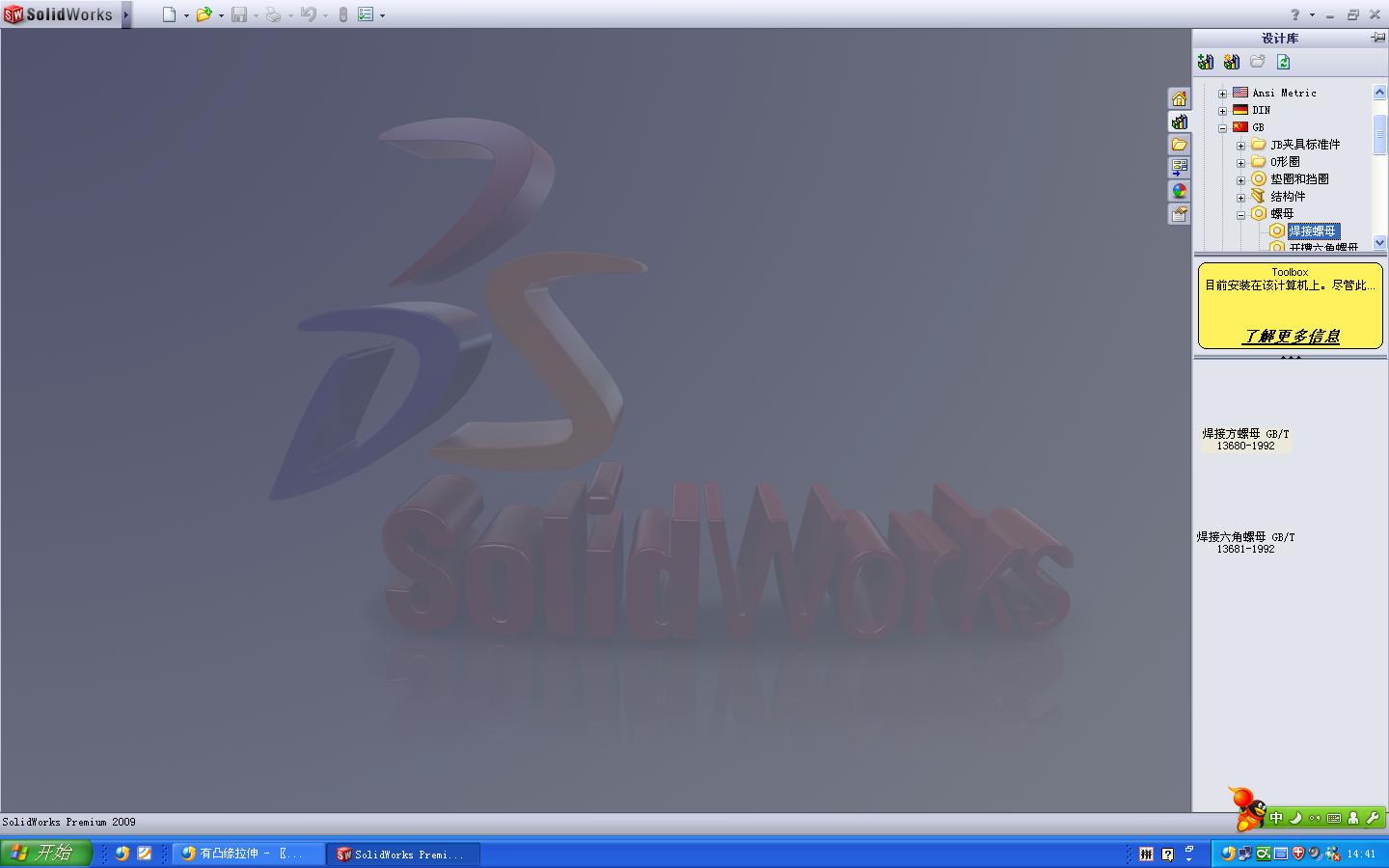Open the Options dropdown arrow
The height and width of the screenshot is (868, 1389).
[383, 15]
